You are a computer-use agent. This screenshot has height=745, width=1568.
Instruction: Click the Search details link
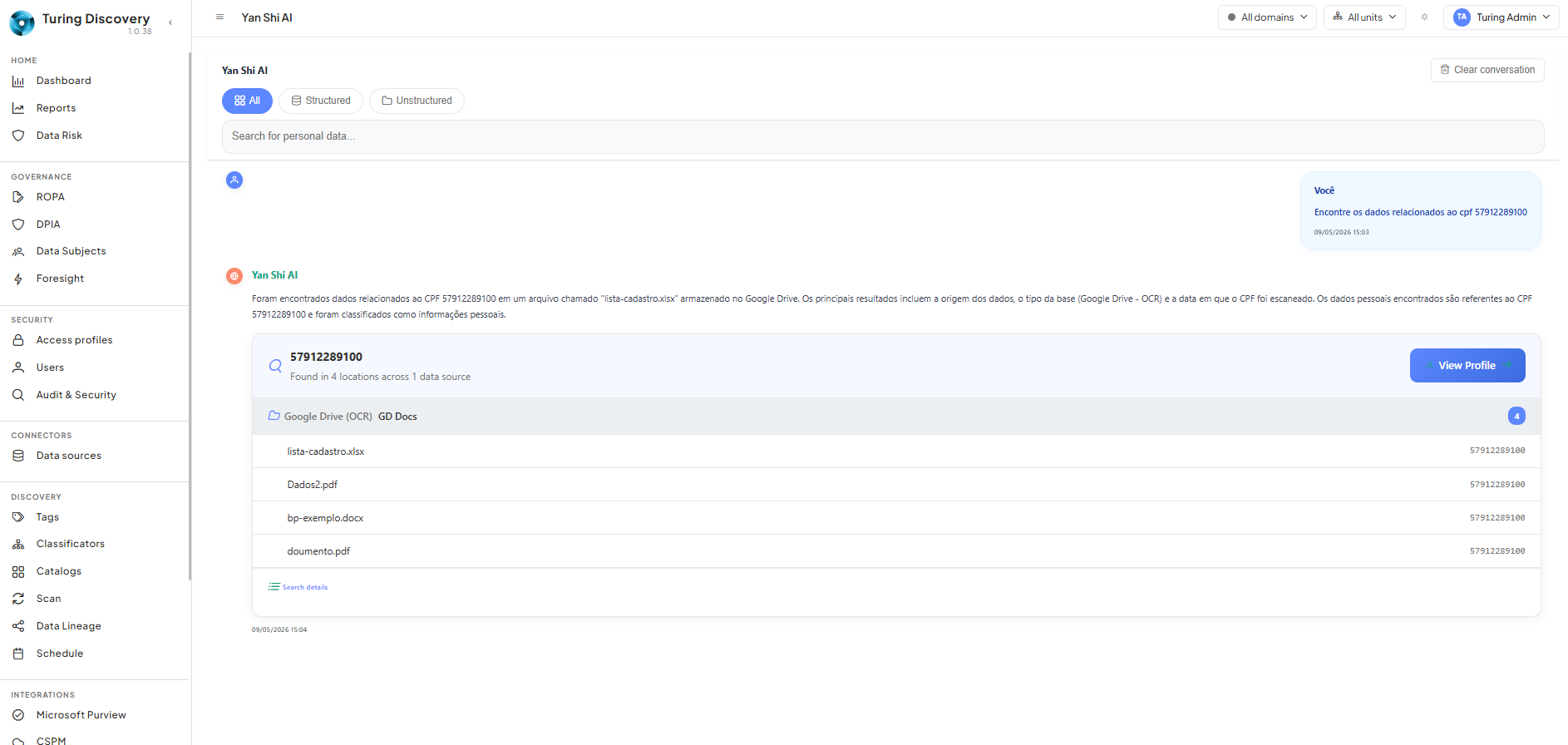pos(298,587)
